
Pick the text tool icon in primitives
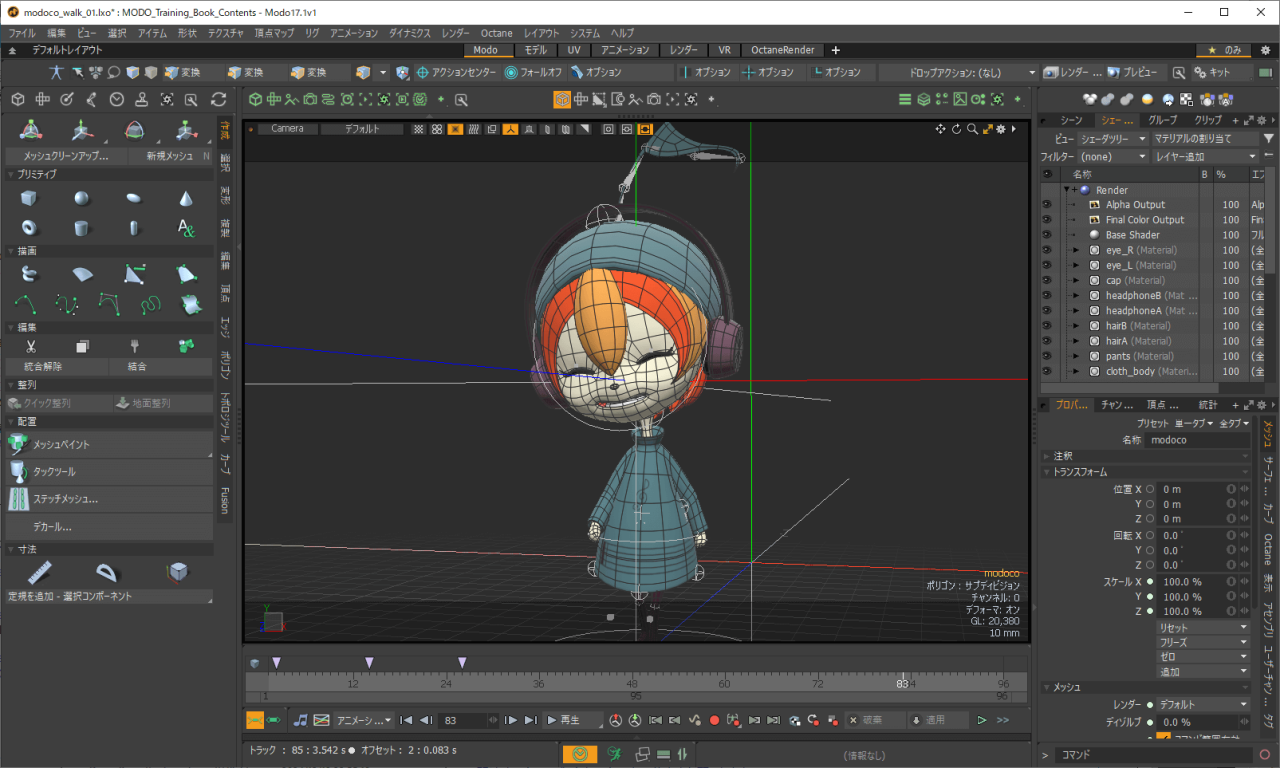186,228
